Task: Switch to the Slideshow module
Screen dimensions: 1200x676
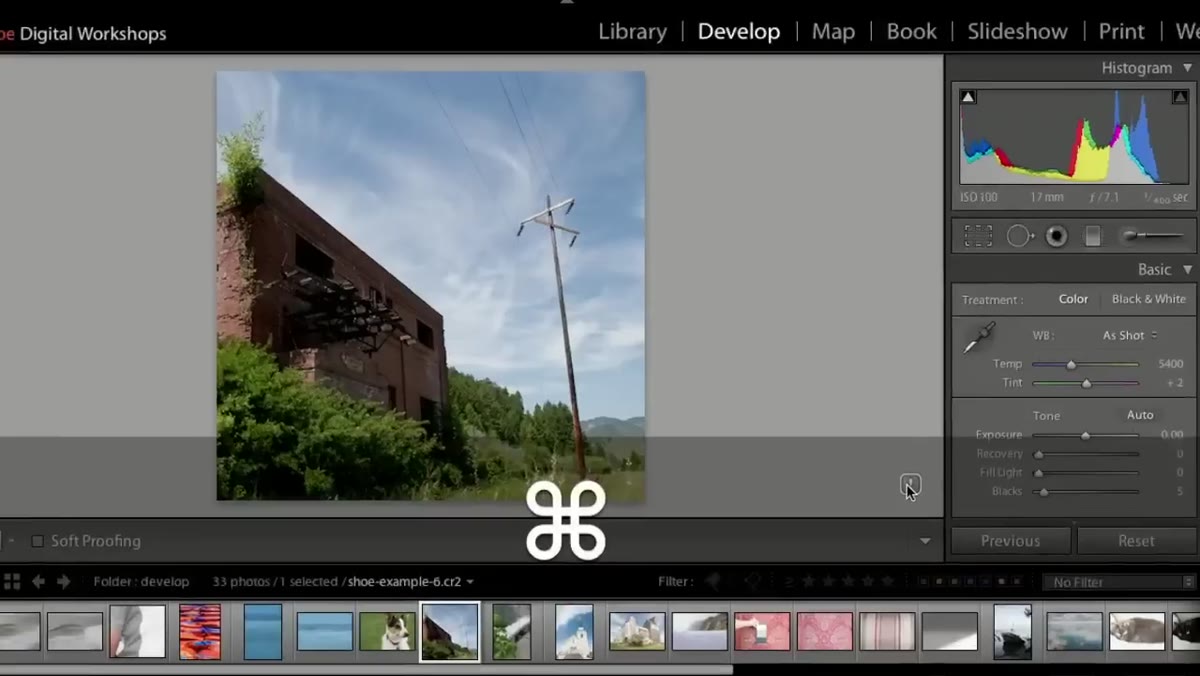Action: (x=1017, y=31)
